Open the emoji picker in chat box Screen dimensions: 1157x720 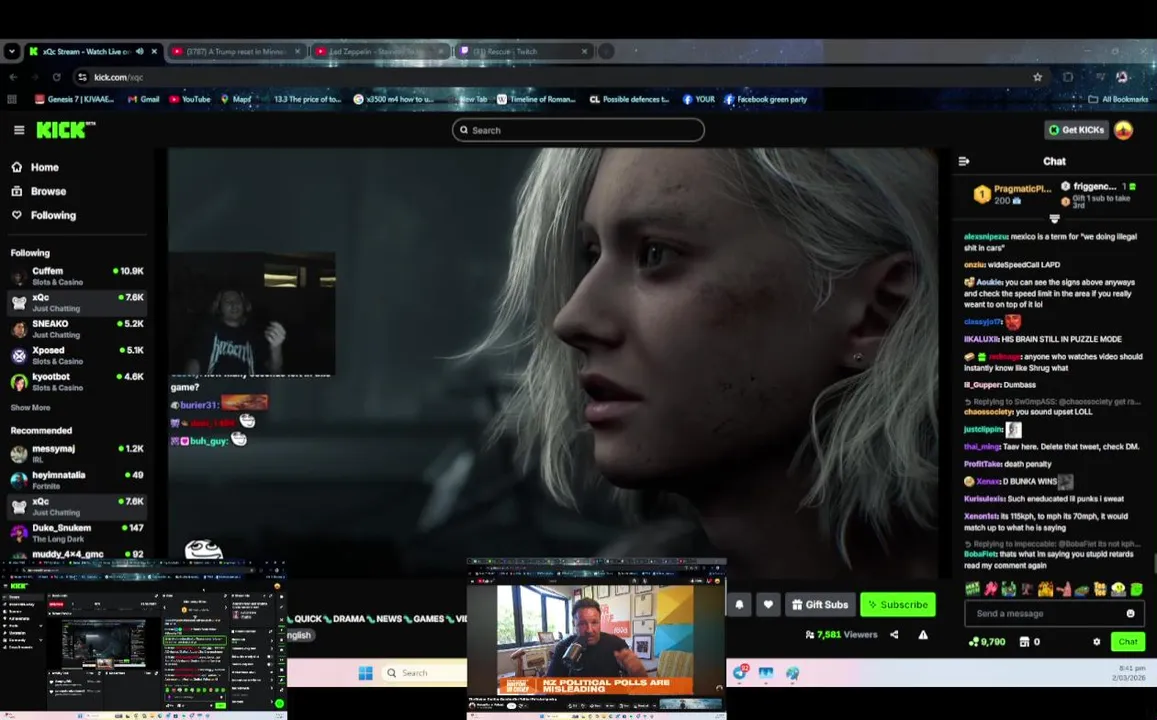pos(1130,613)
